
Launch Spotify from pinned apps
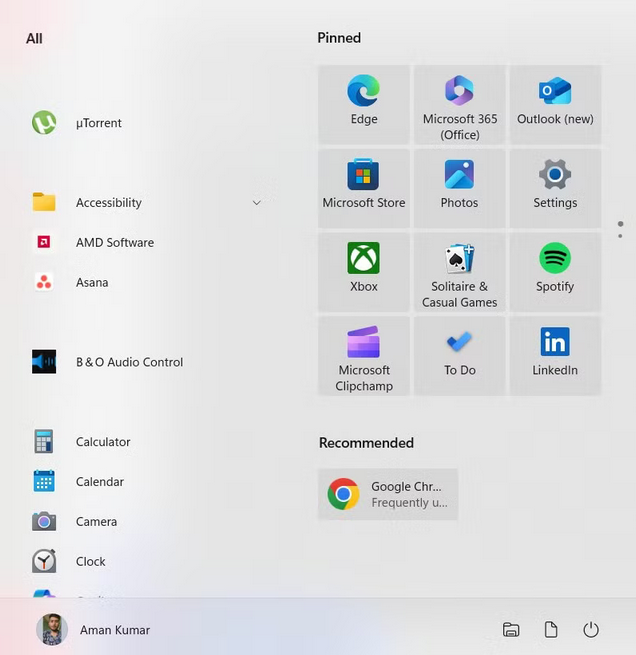click(x=555, y=272)
